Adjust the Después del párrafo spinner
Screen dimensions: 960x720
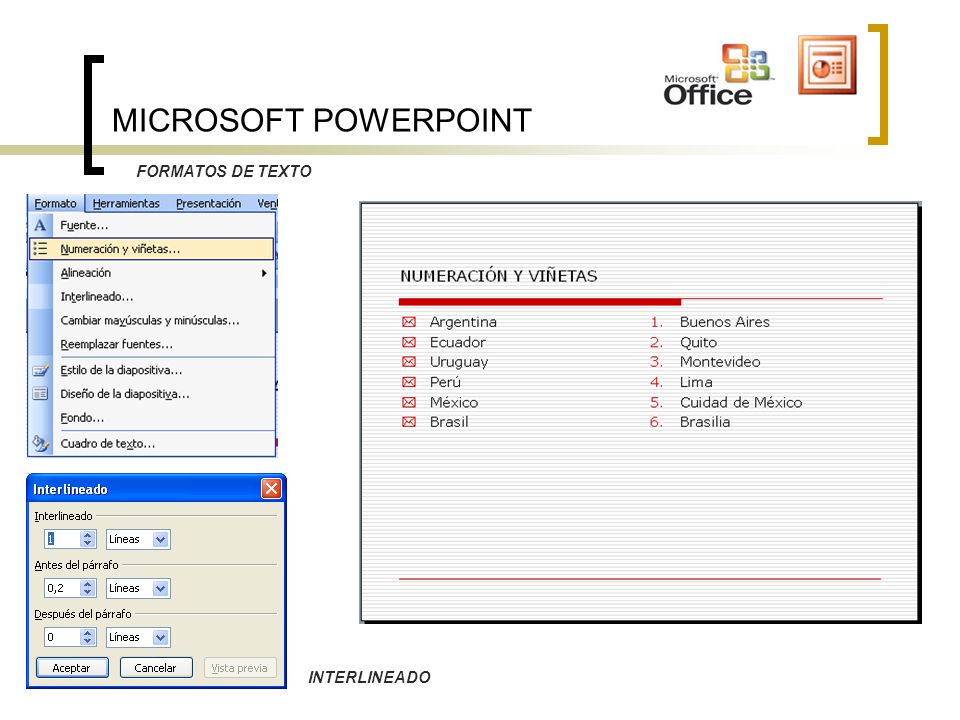coord(88,637)
